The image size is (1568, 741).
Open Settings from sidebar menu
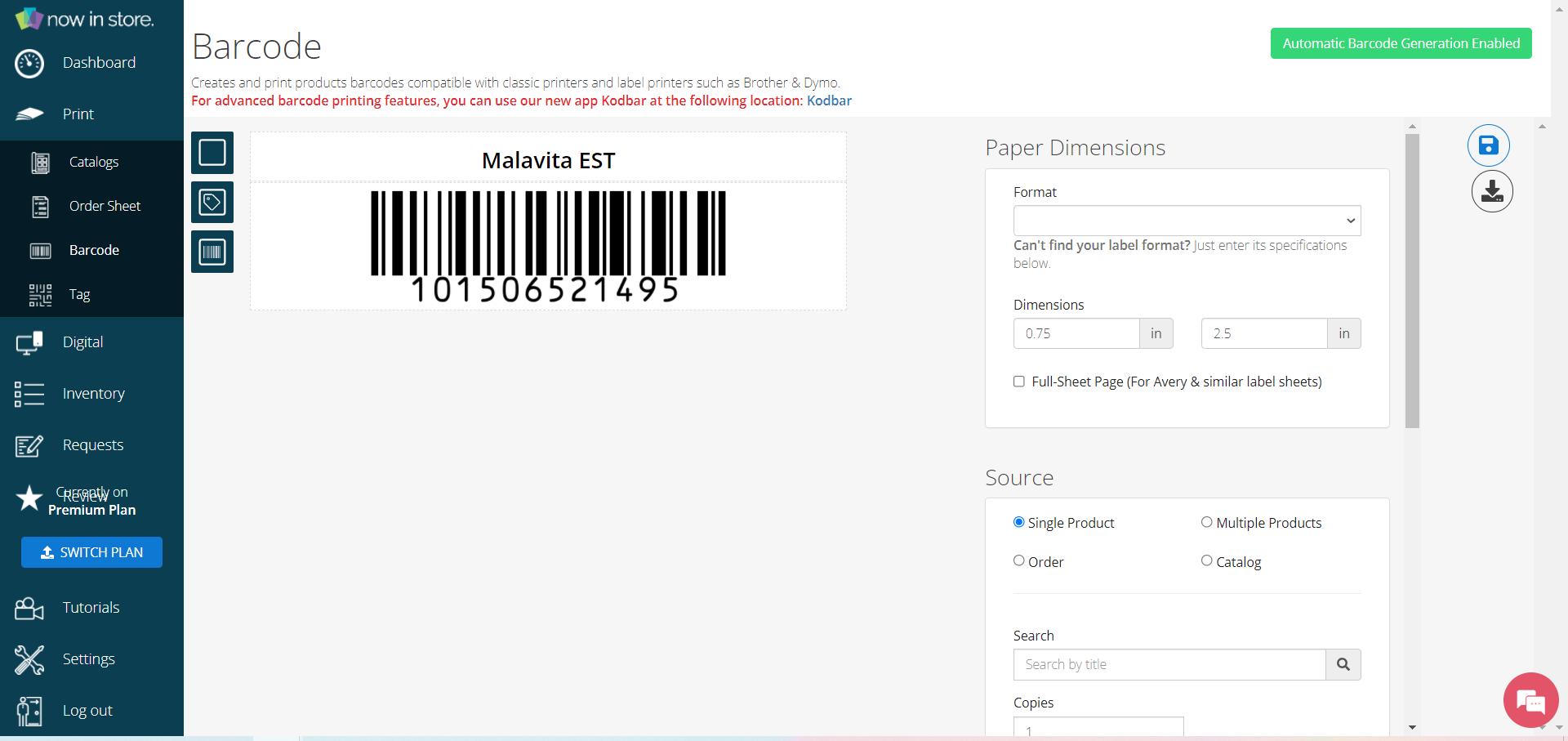click(x=89, y=659)
